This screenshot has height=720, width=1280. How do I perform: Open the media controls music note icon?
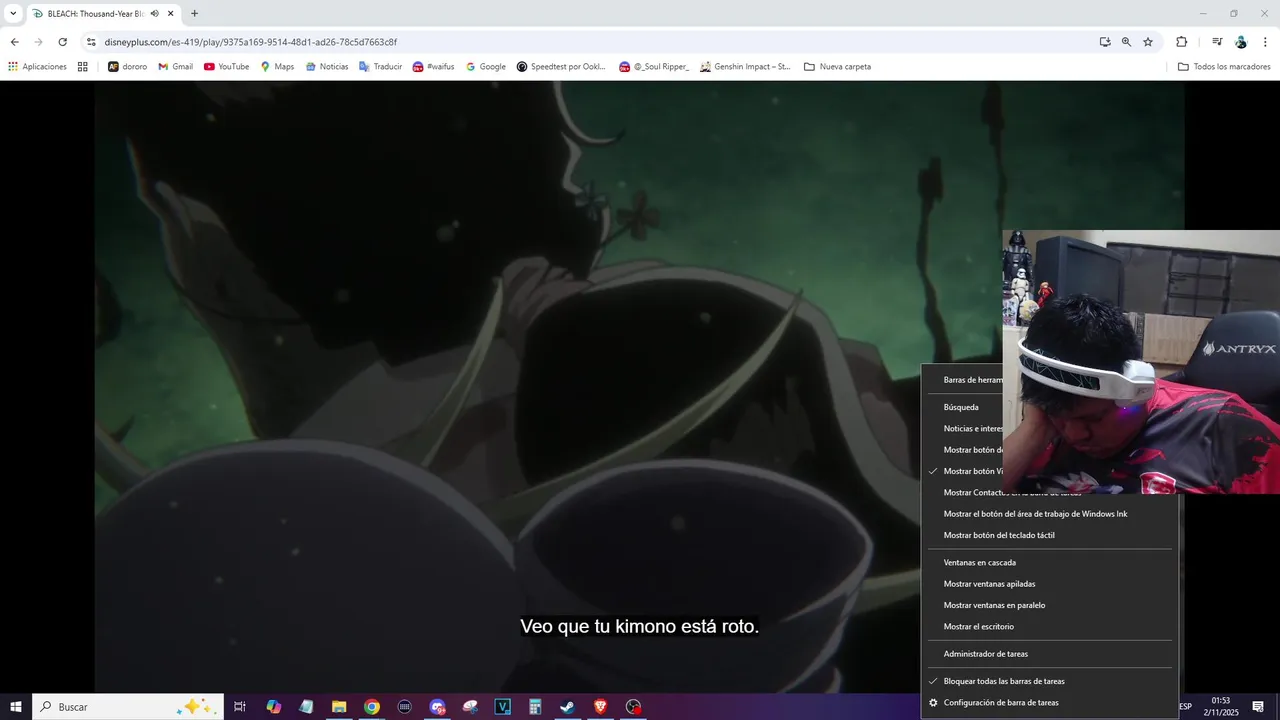click(x=1217, y=42)
